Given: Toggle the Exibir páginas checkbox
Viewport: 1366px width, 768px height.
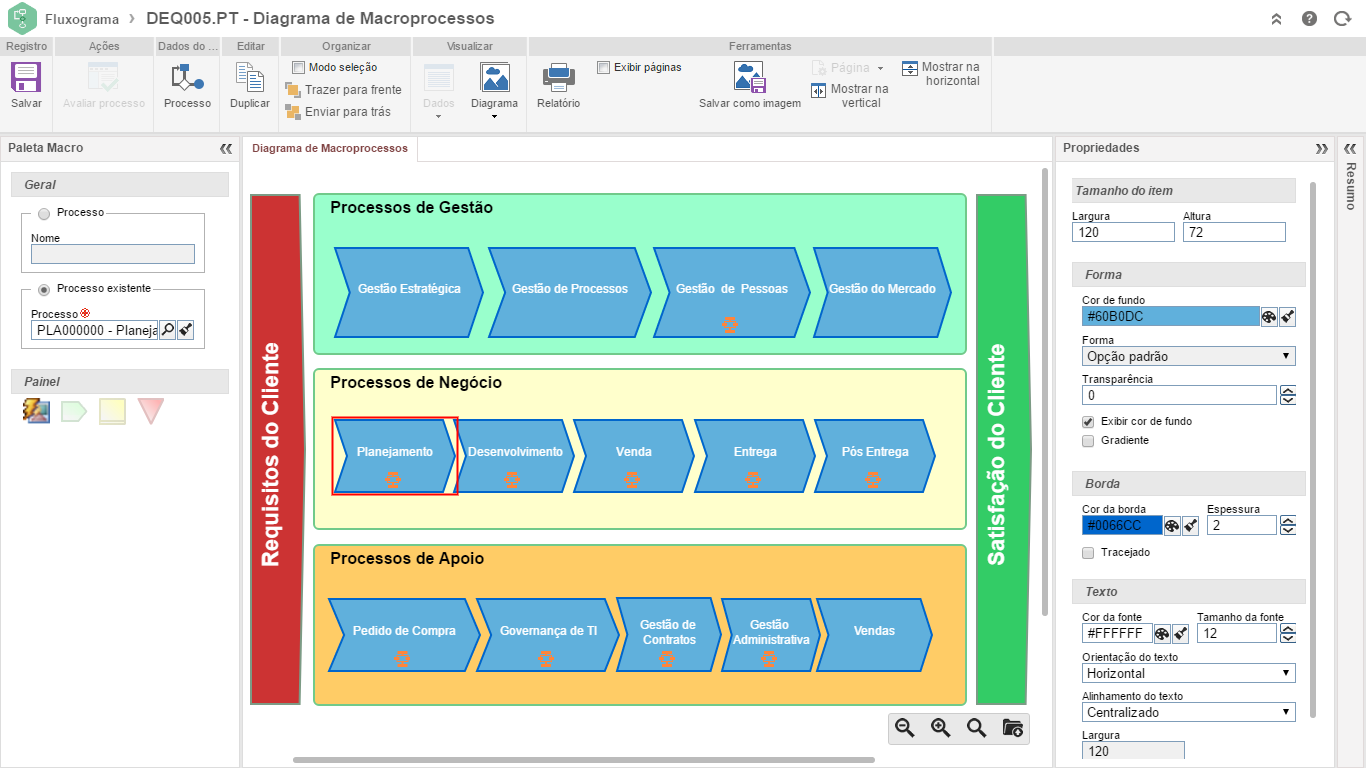Looking at the screenshot, I should [x=603, y=68].
